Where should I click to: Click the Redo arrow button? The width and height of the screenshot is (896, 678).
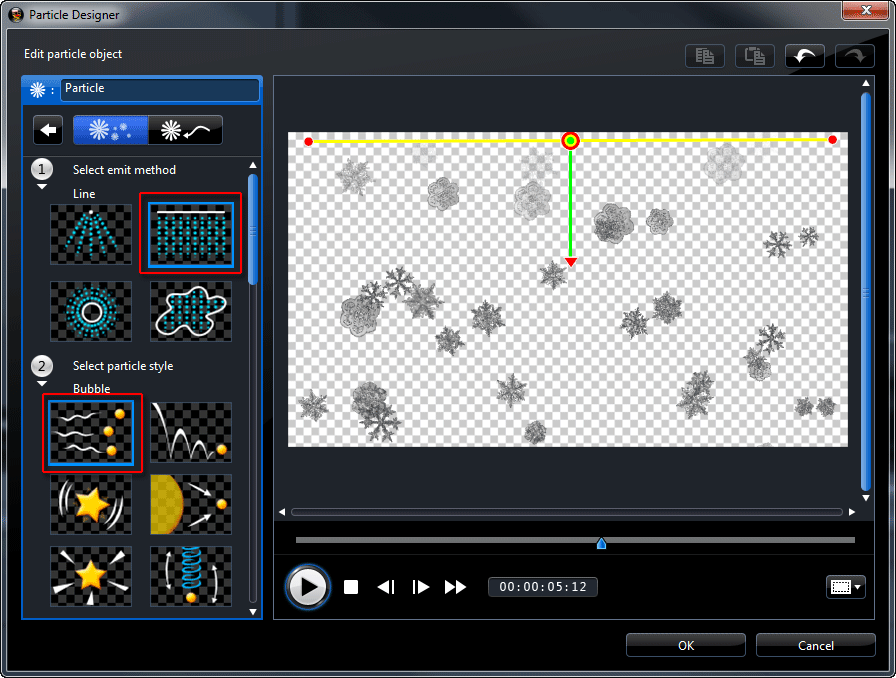[x=854, y=56]
